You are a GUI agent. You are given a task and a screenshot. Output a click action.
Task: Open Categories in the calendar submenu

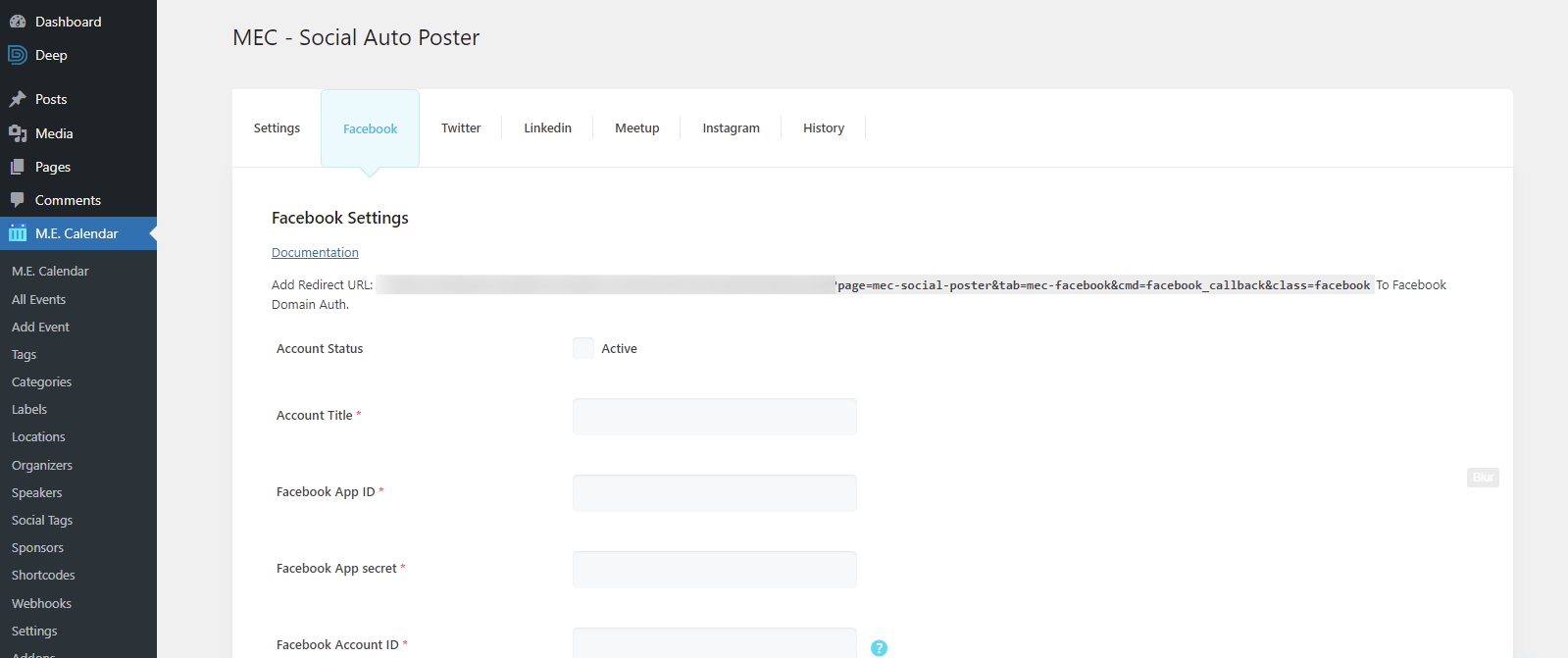coord(41,382)
